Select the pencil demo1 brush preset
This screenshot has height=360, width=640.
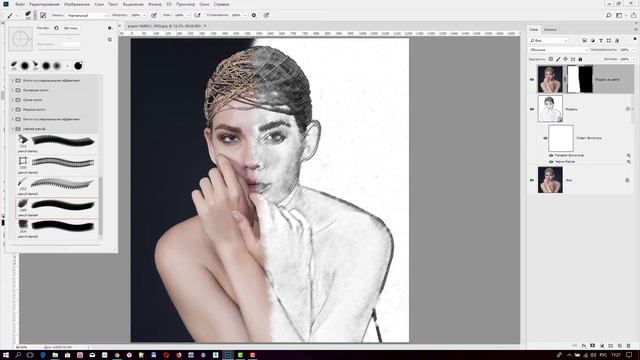tap(57, 144)
